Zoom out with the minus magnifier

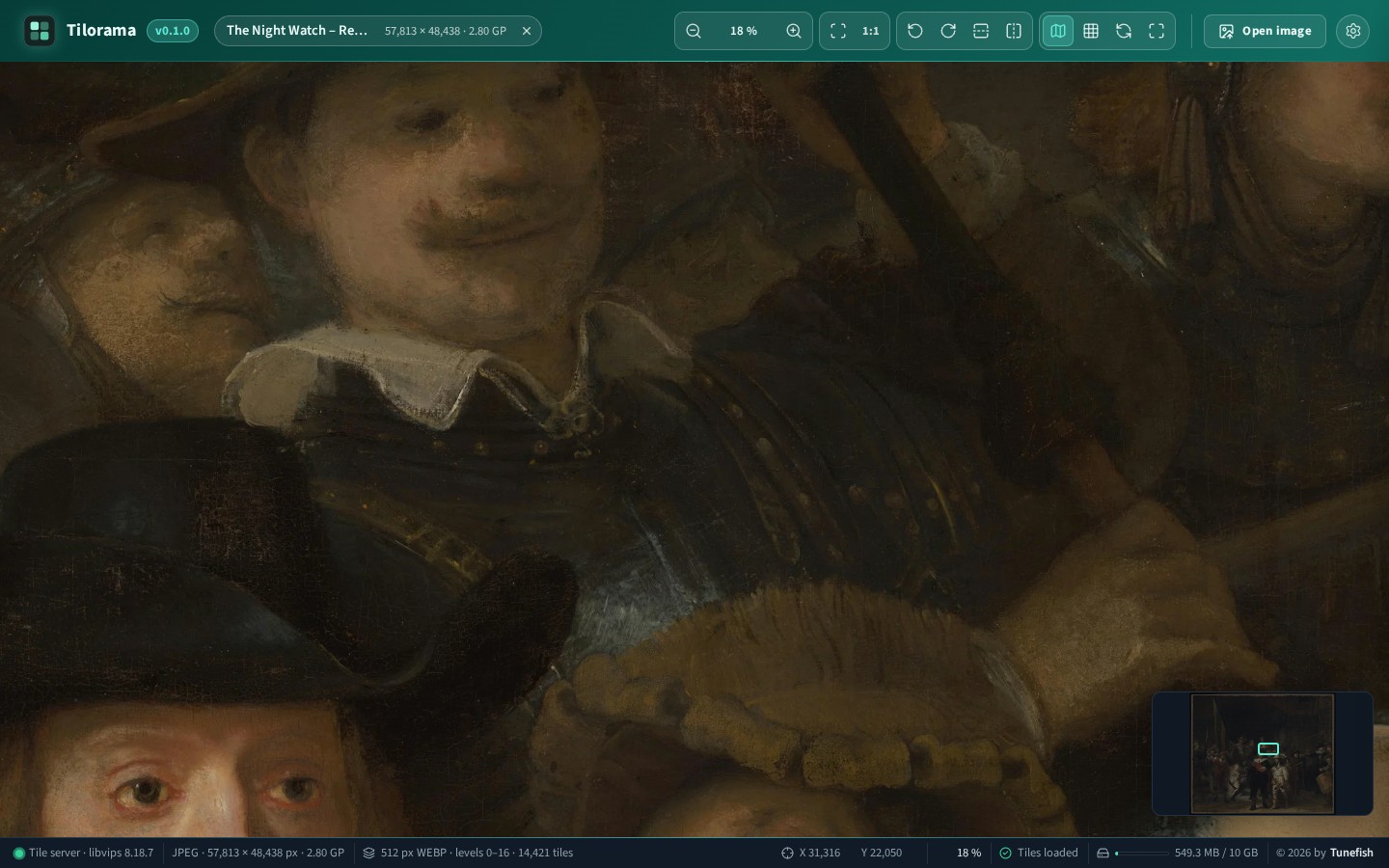694,31
